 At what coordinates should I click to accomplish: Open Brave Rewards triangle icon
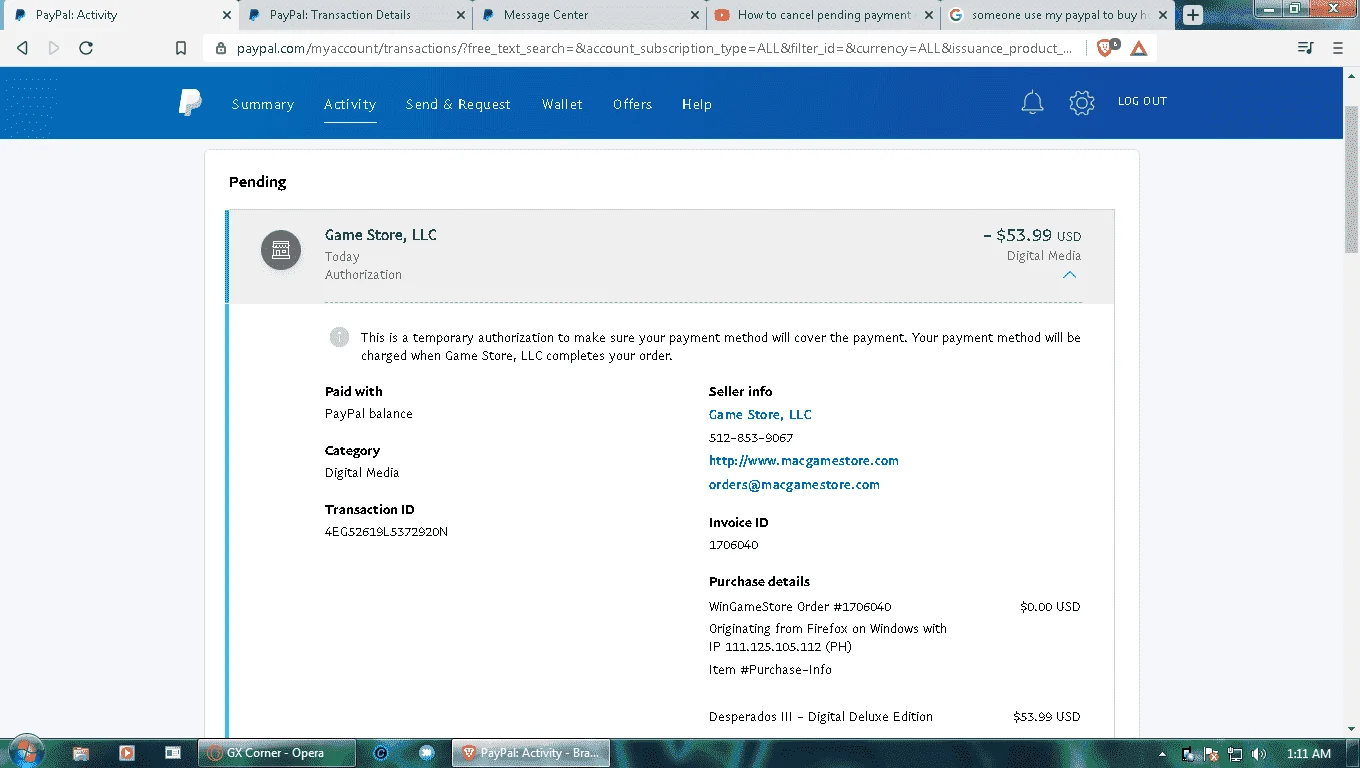[1139, 47]
